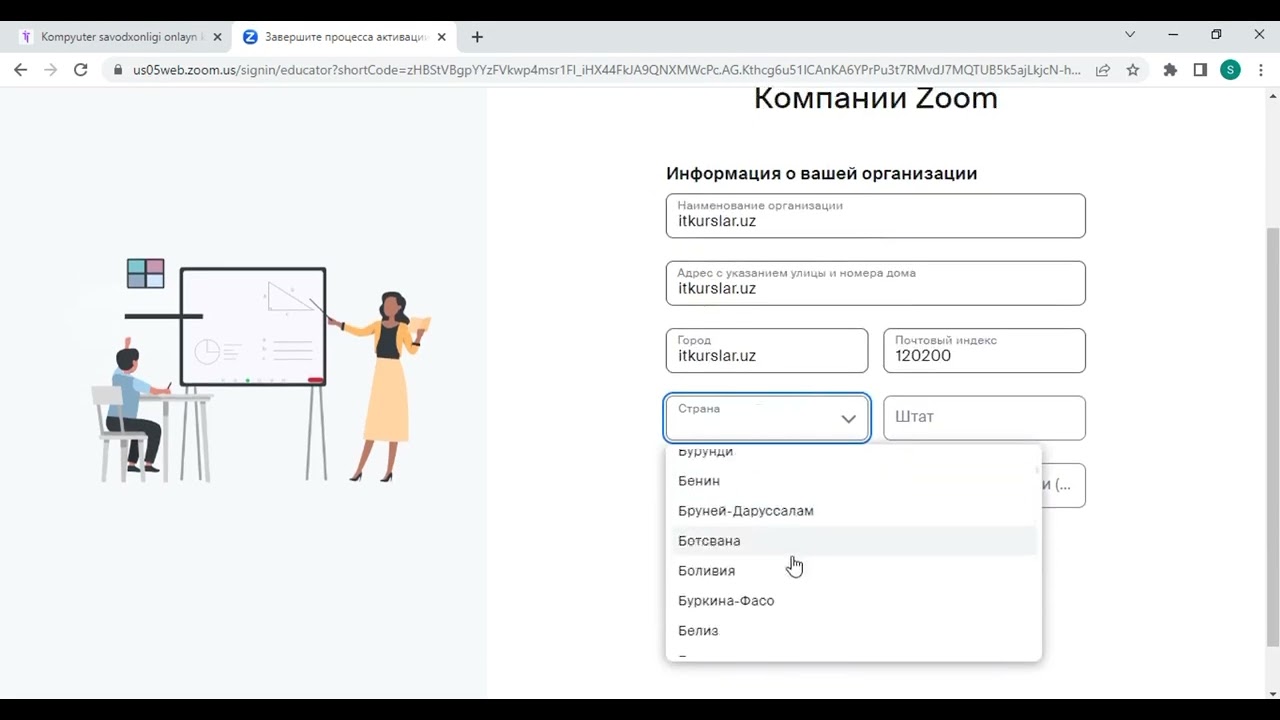Switch to Kompyuter savodxonligi onlayn tab

click(120, 37)
